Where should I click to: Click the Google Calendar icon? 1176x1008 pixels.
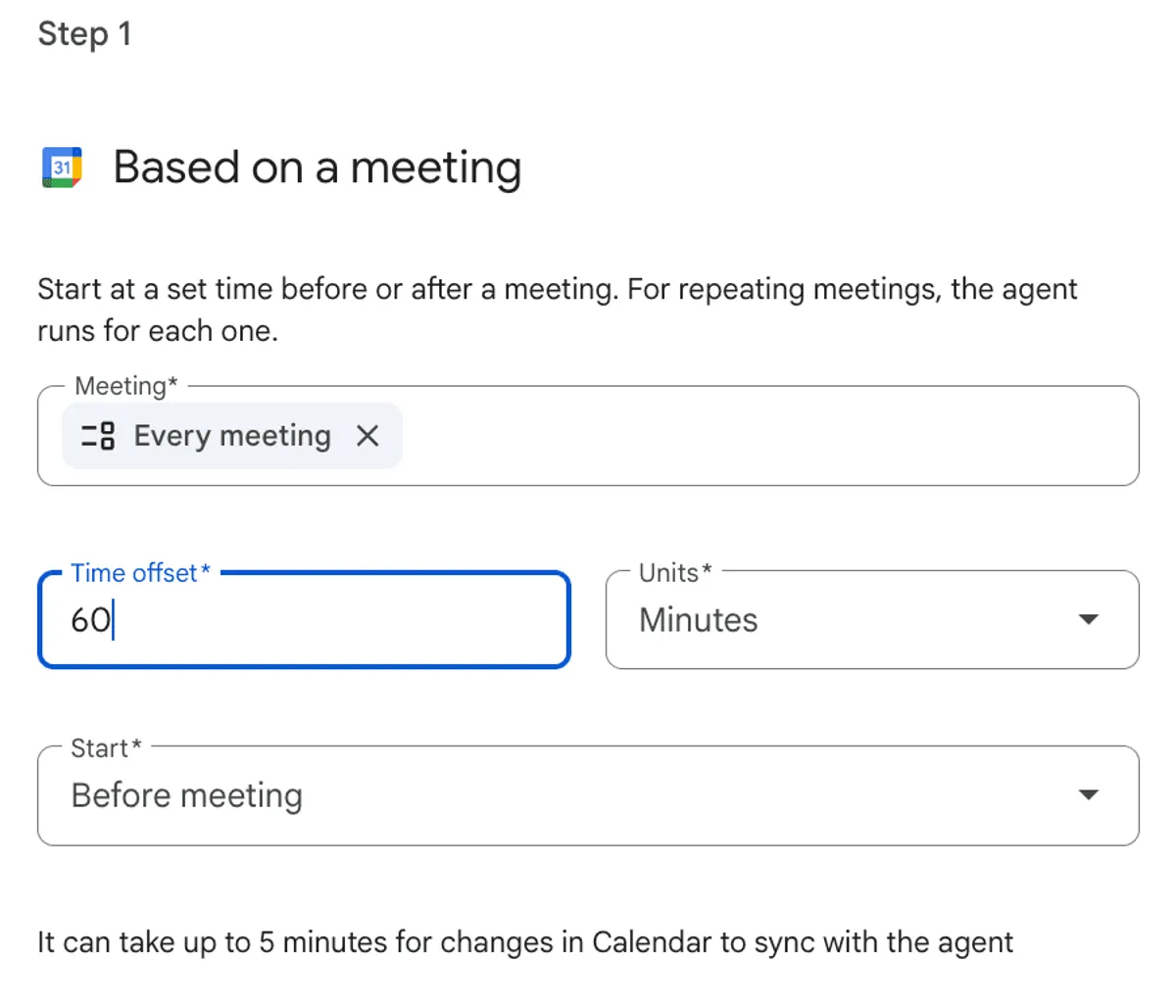pos(62,168)
